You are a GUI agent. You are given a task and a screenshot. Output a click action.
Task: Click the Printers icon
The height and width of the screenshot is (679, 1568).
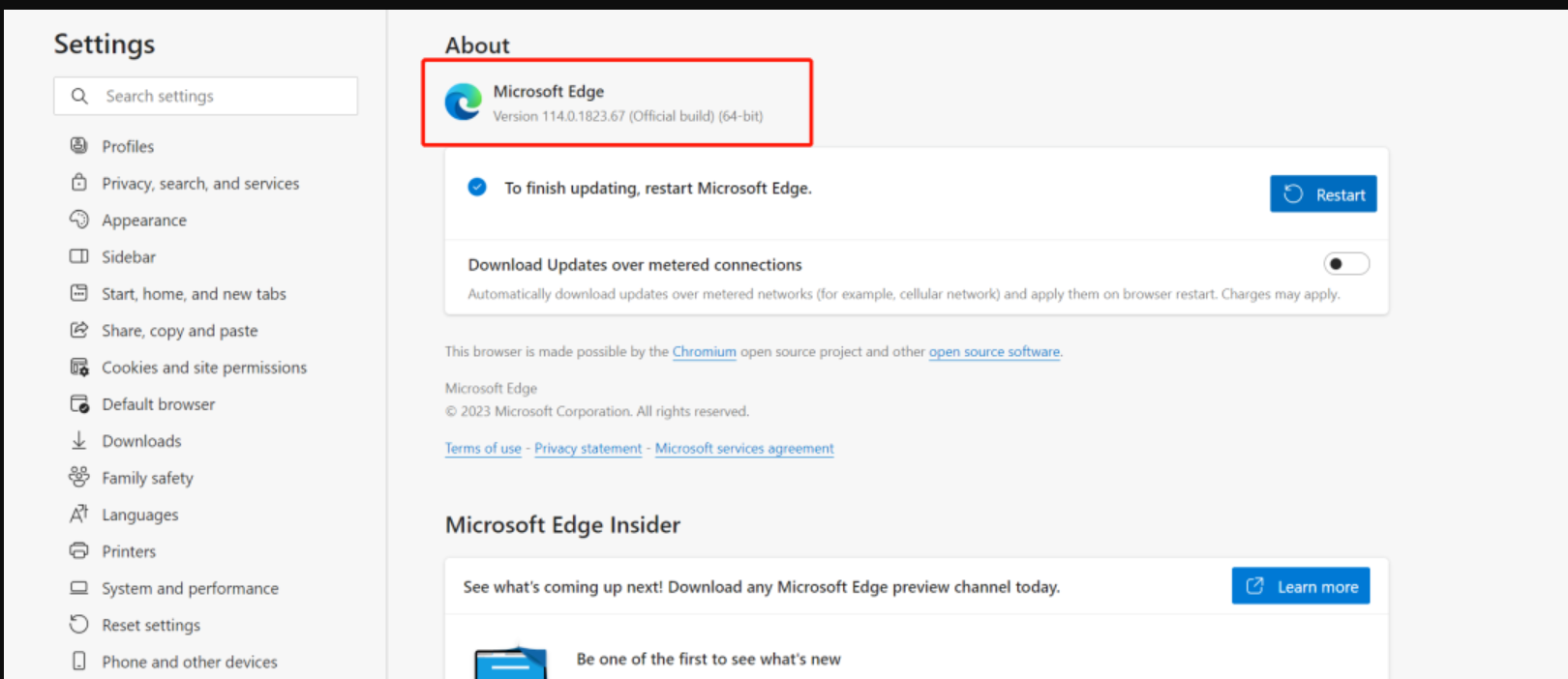78,550
